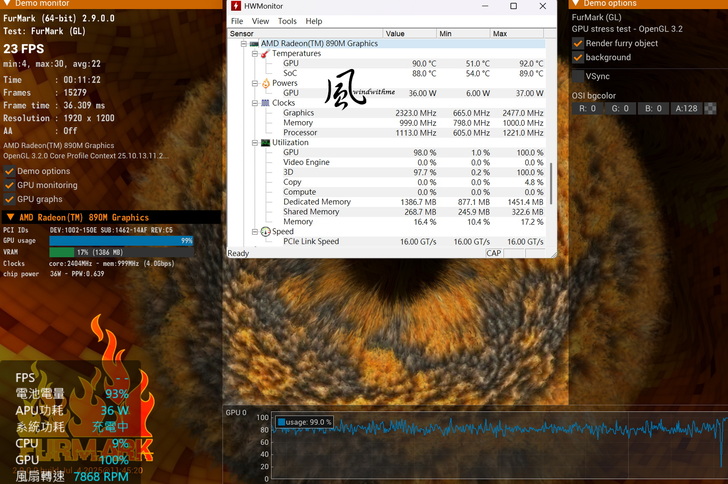Click the Max column header
Viewport: 728px width, 484px height.
click(500, 33)
